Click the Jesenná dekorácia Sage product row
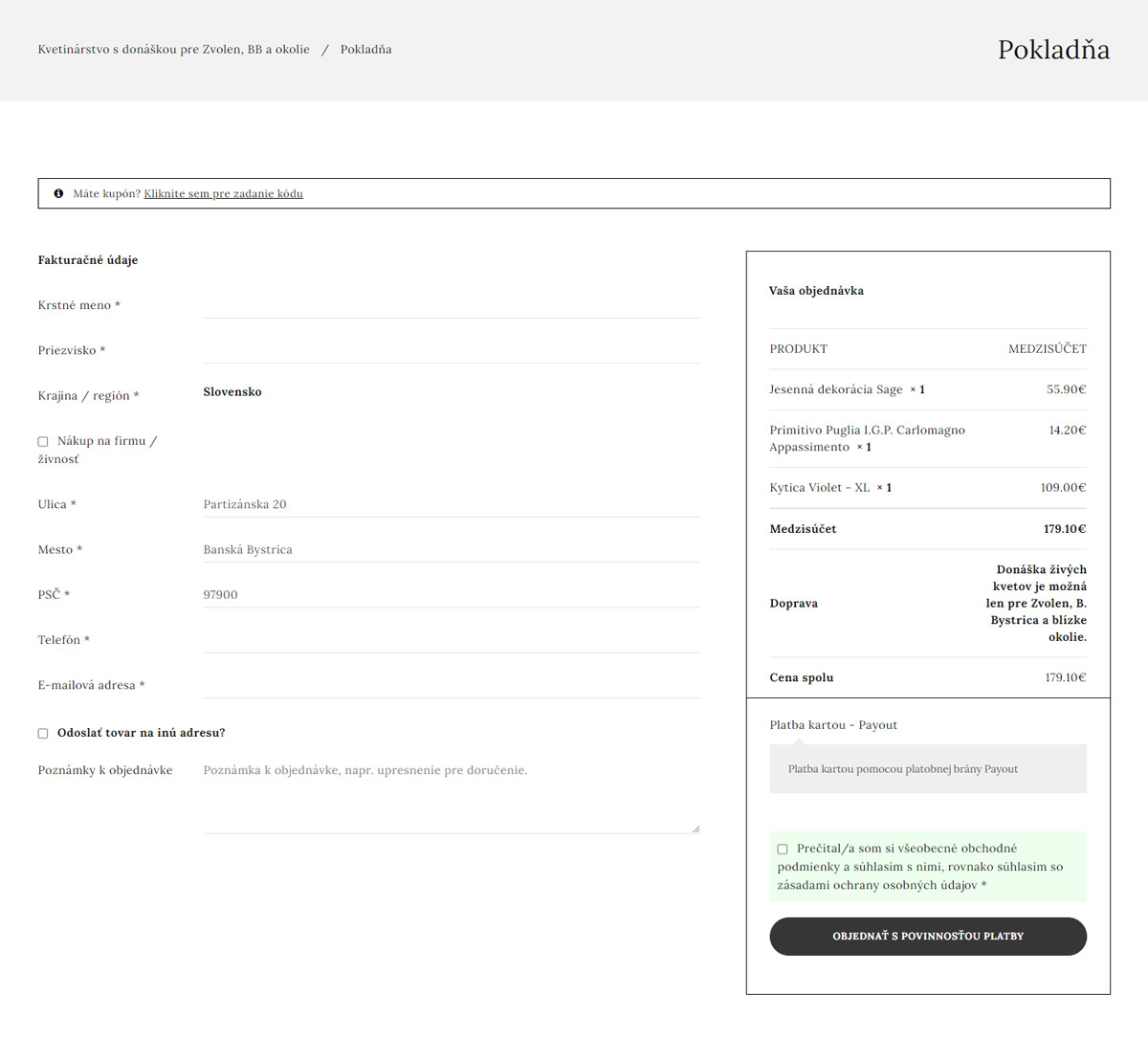This screenshot has width=1148, height=1061. point(928,389)
